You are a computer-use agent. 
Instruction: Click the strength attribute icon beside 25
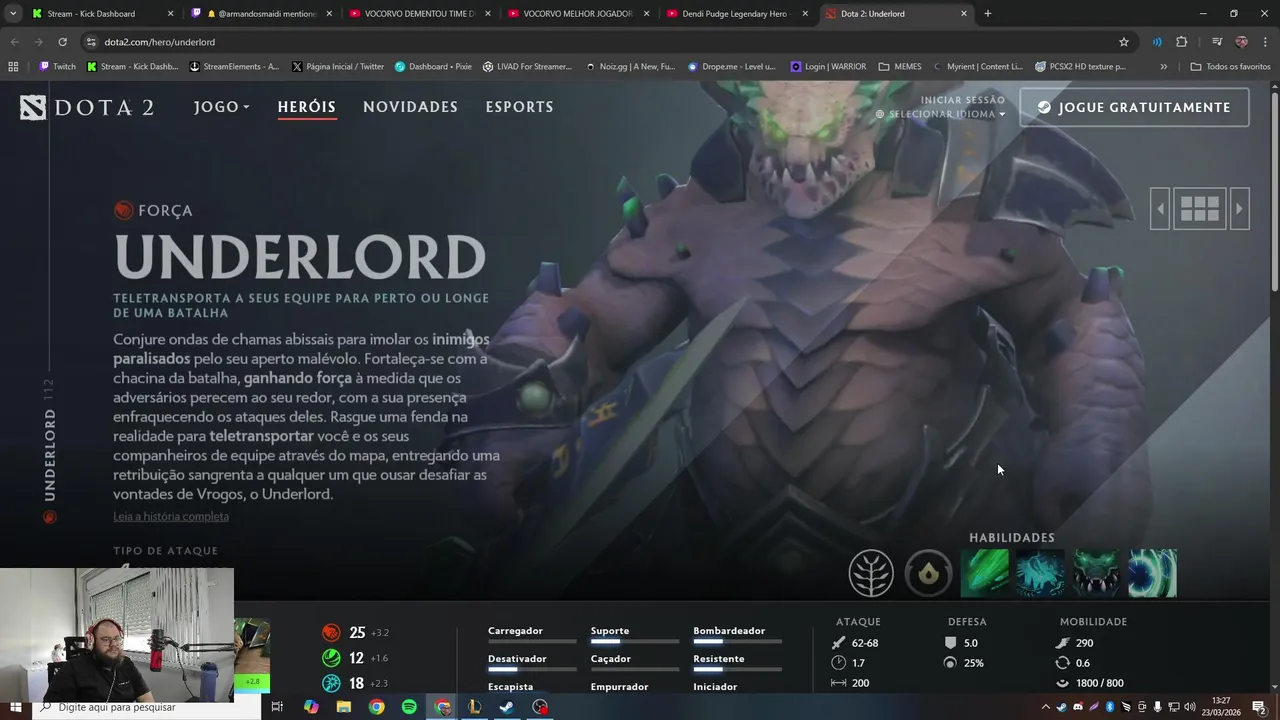[331, 632]
